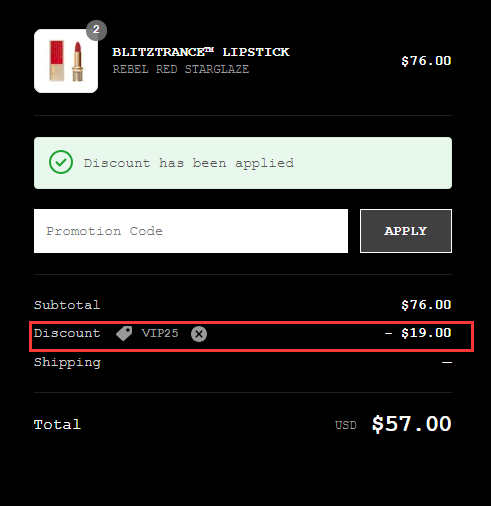Viewport: 491px width, 506px height.
Task: Click the $76.00 product line price
Action: [426, 61]
